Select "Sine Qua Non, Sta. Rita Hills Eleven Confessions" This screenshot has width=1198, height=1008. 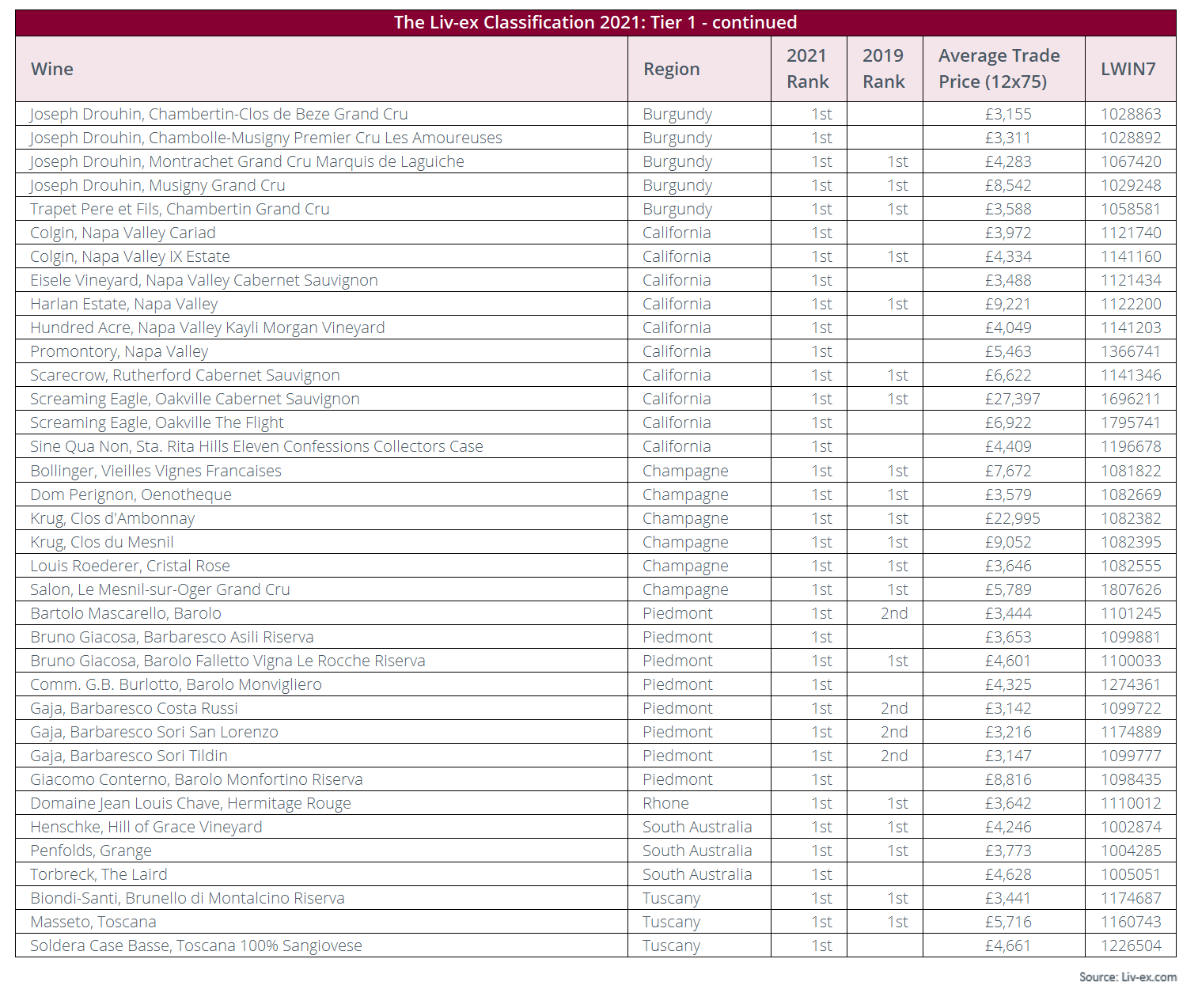[200, 446]
